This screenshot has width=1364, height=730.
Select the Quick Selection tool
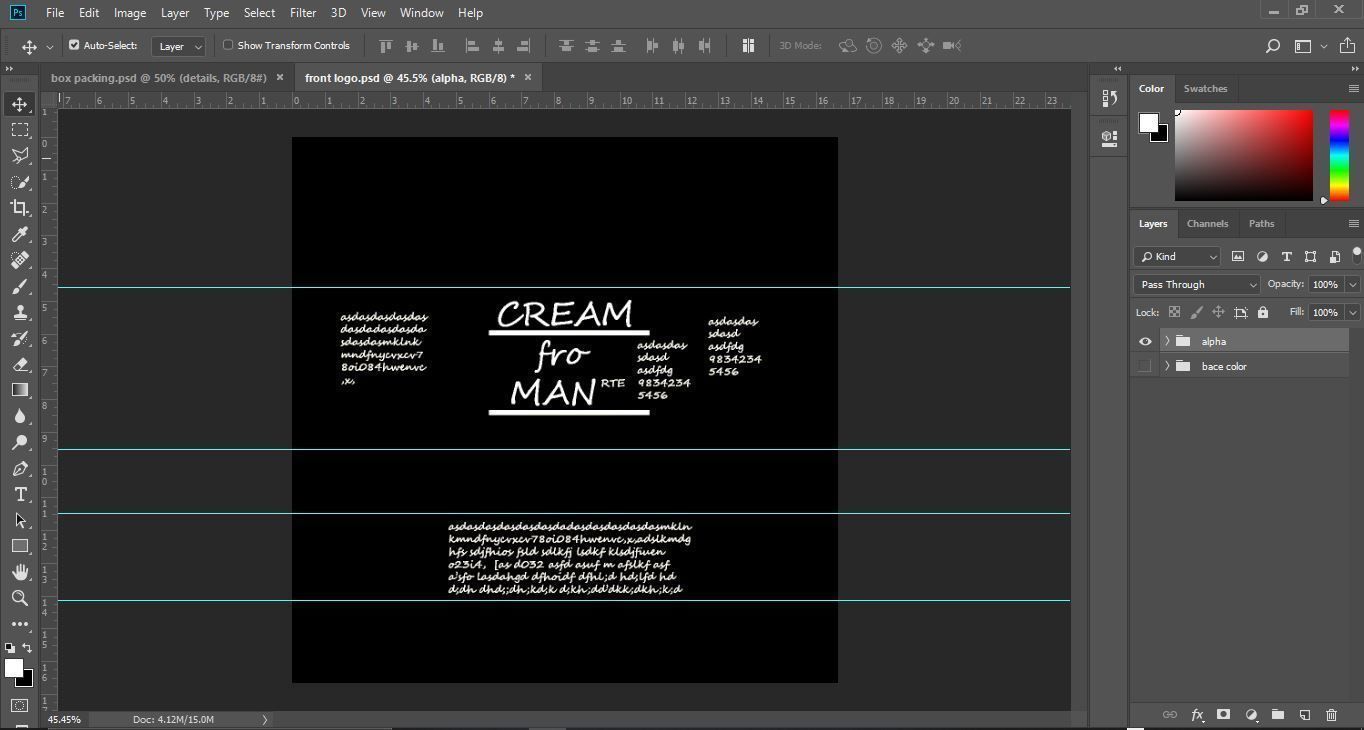coord(20,182)
